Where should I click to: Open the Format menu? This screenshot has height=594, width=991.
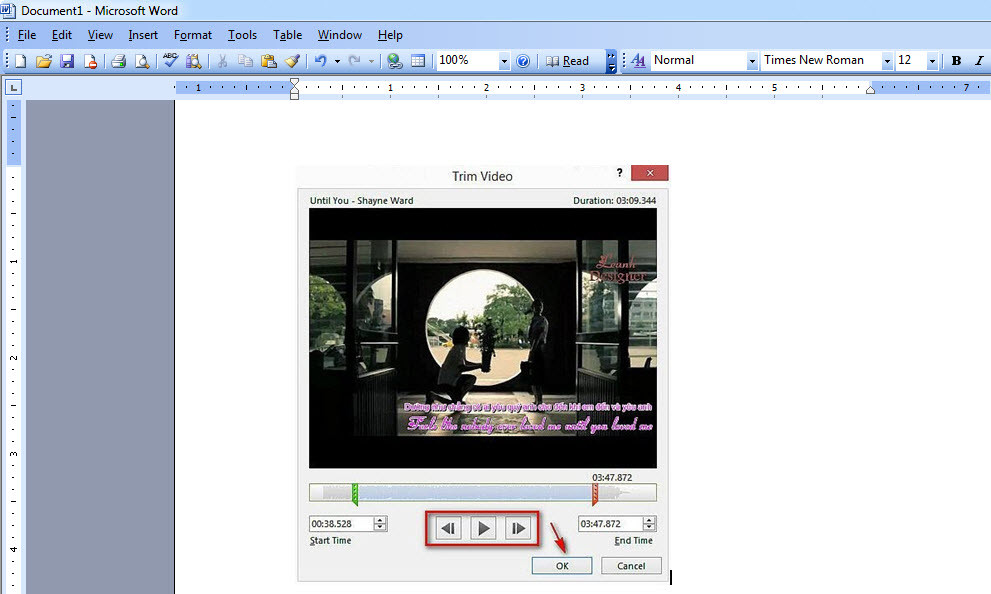click(x=193, y=35)
